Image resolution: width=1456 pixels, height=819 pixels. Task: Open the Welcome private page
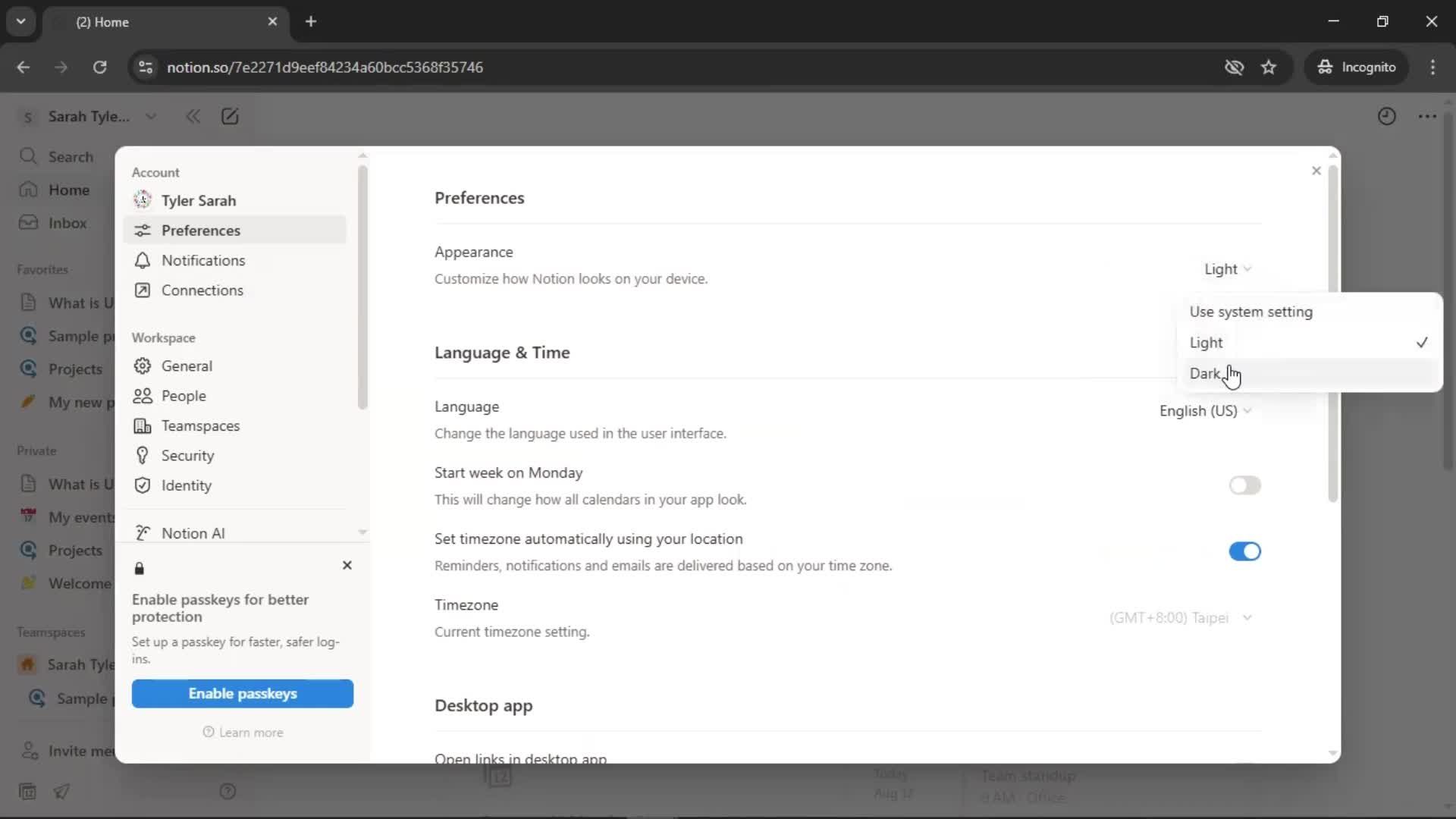pos(64,583)
